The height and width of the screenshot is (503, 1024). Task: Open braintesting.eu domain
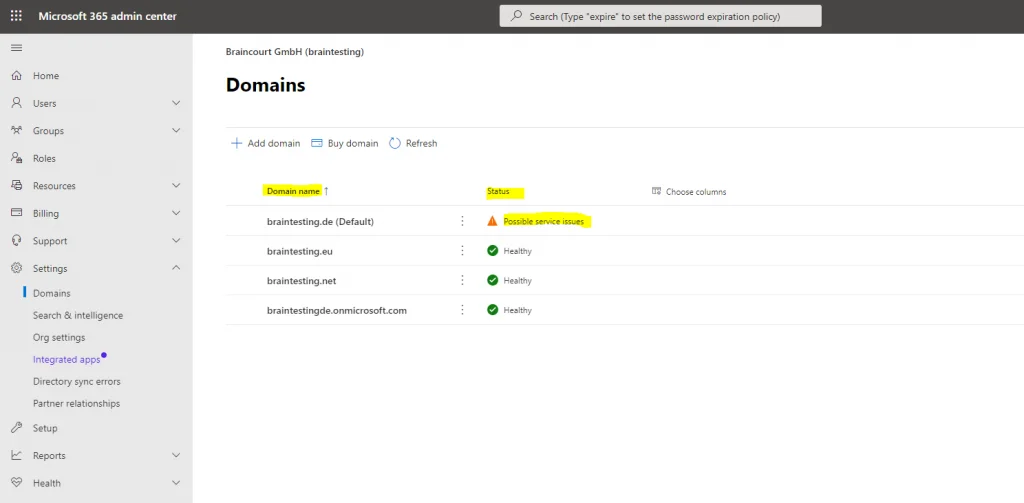coord(300,251)
